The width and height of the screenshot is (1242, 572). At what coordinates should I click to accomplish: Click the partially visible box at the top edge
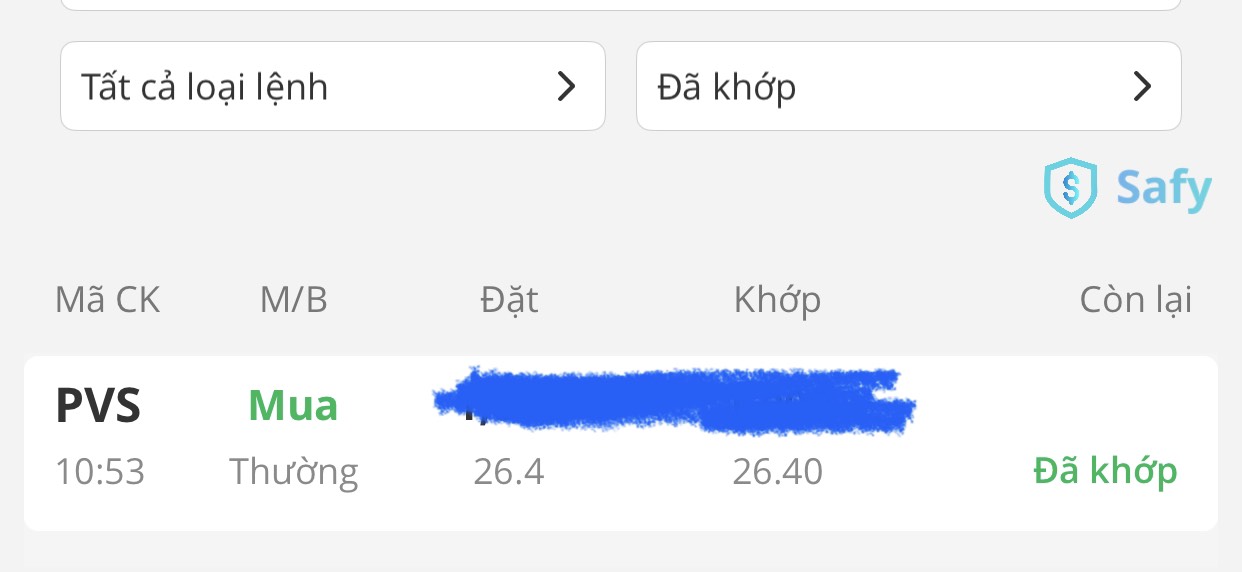[620, 5]
